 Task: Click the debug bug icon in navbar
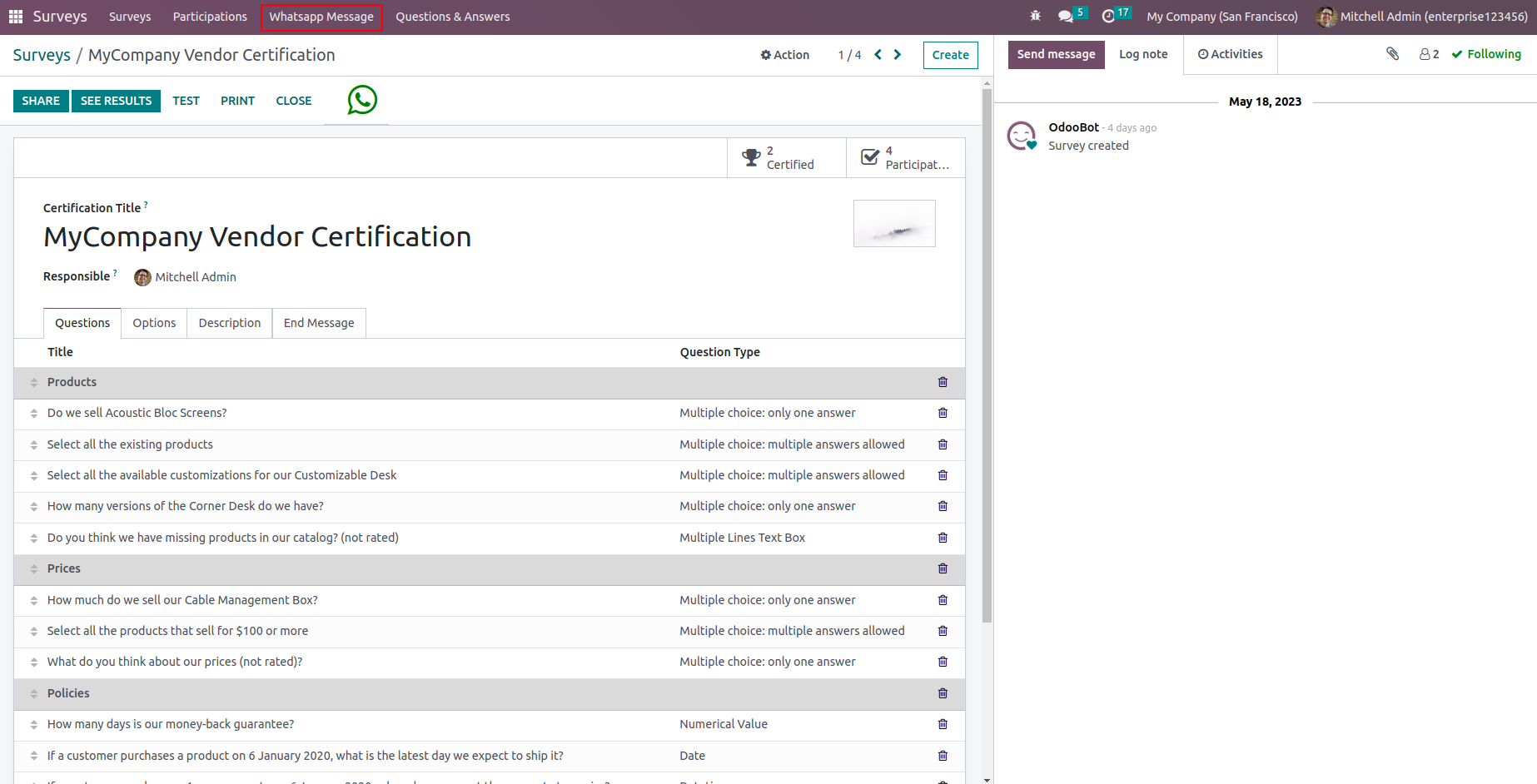[x=1036, y=17]
